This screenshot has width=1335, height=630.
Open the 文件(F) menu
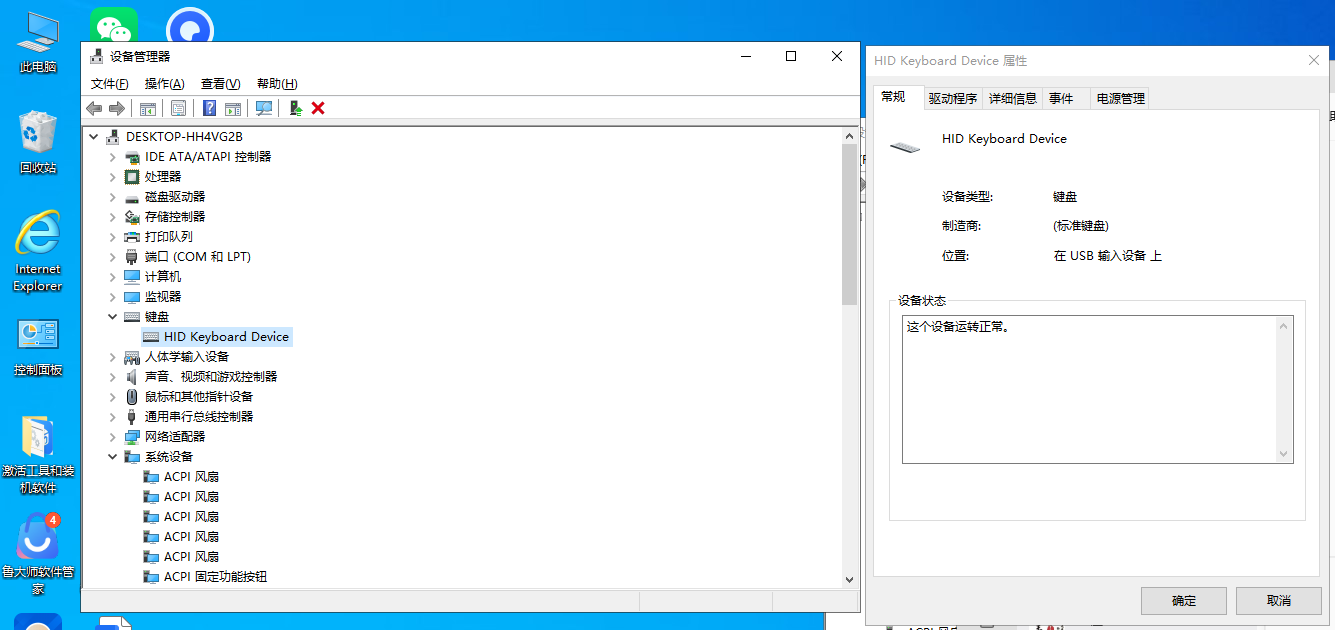tap(110, 84)
